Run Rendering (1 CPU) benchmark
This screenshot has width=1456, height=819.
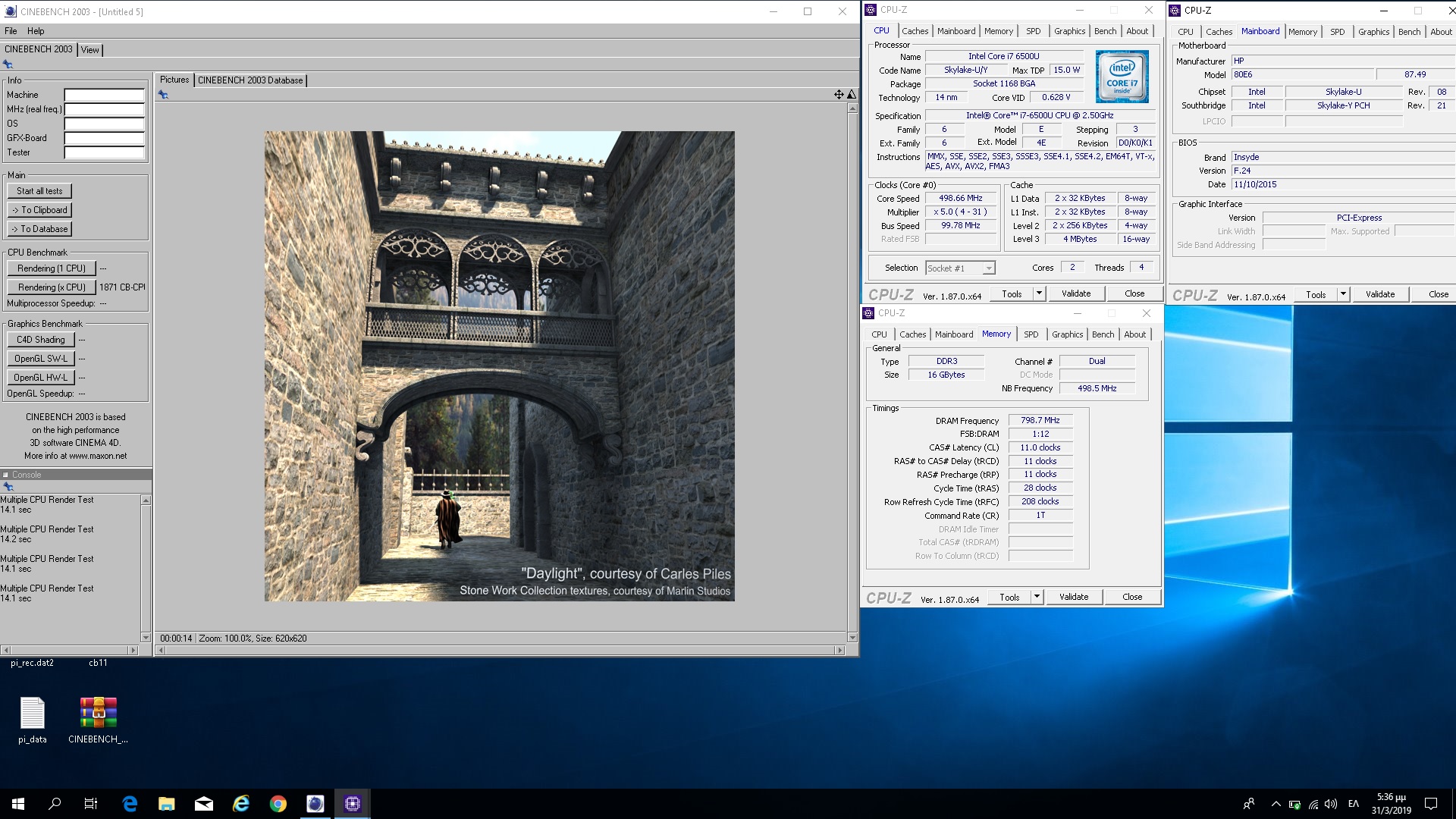(x=52, y=268)
